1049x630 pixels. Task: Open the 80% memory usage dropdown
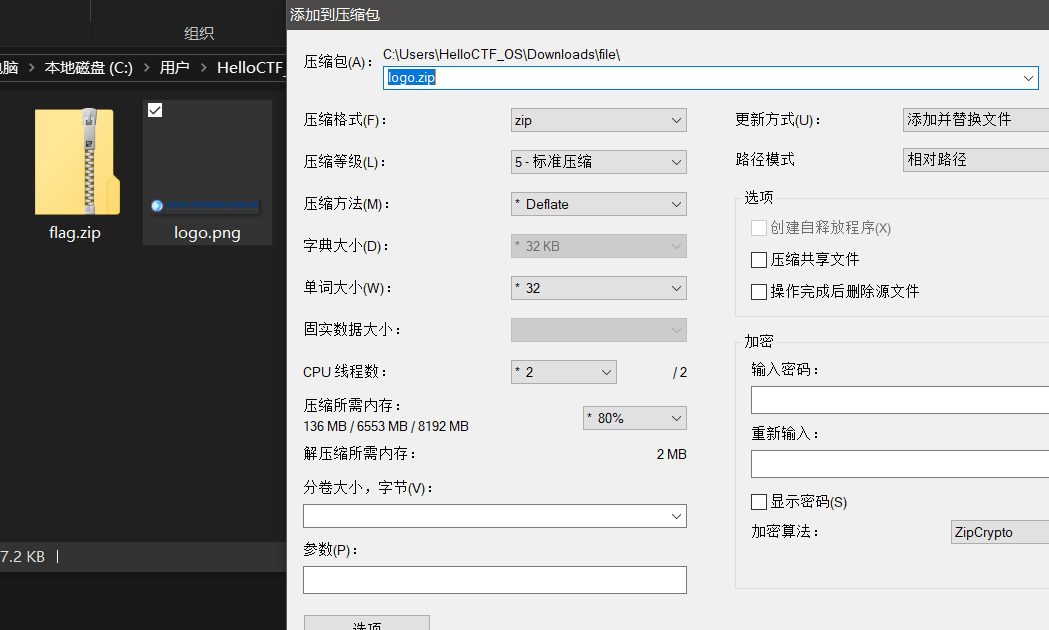tap(634, 418)
